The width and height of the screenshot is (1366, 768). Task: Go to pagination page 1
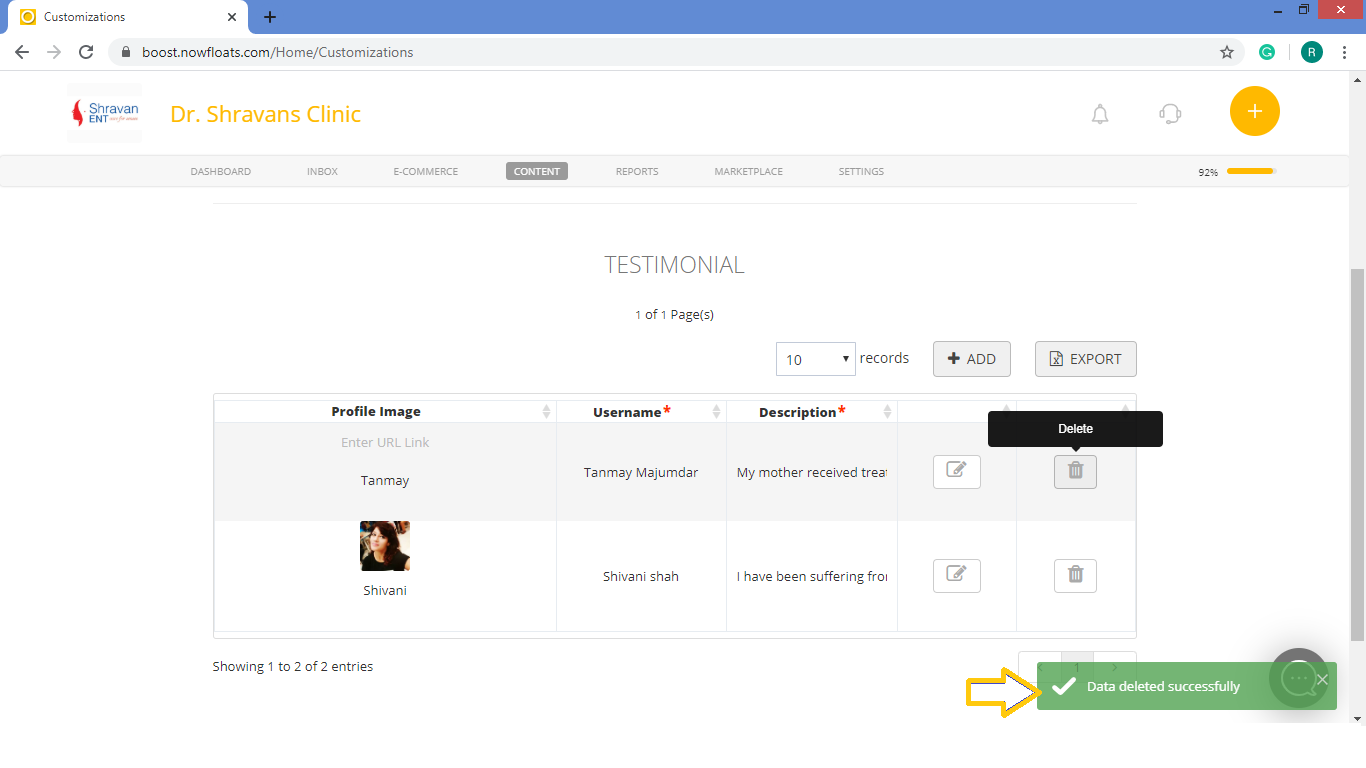(1077, 666)
